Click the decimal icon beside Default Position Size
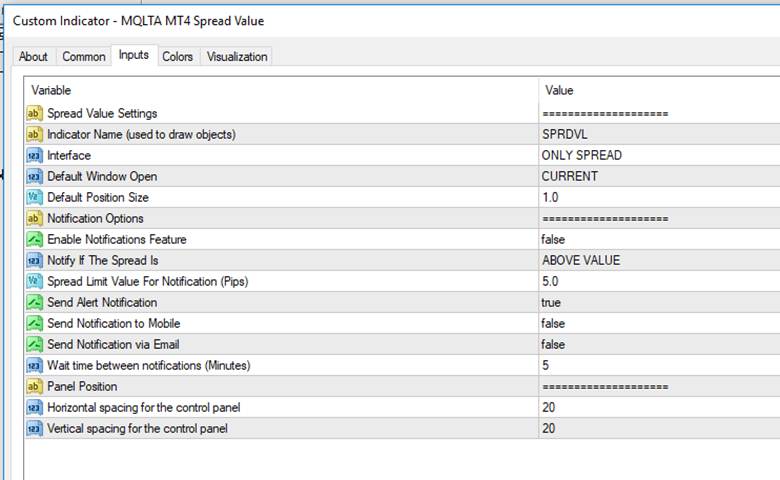The height and width of the screenshot is (480, 780). pyautogui.click(x=34, y=197)
